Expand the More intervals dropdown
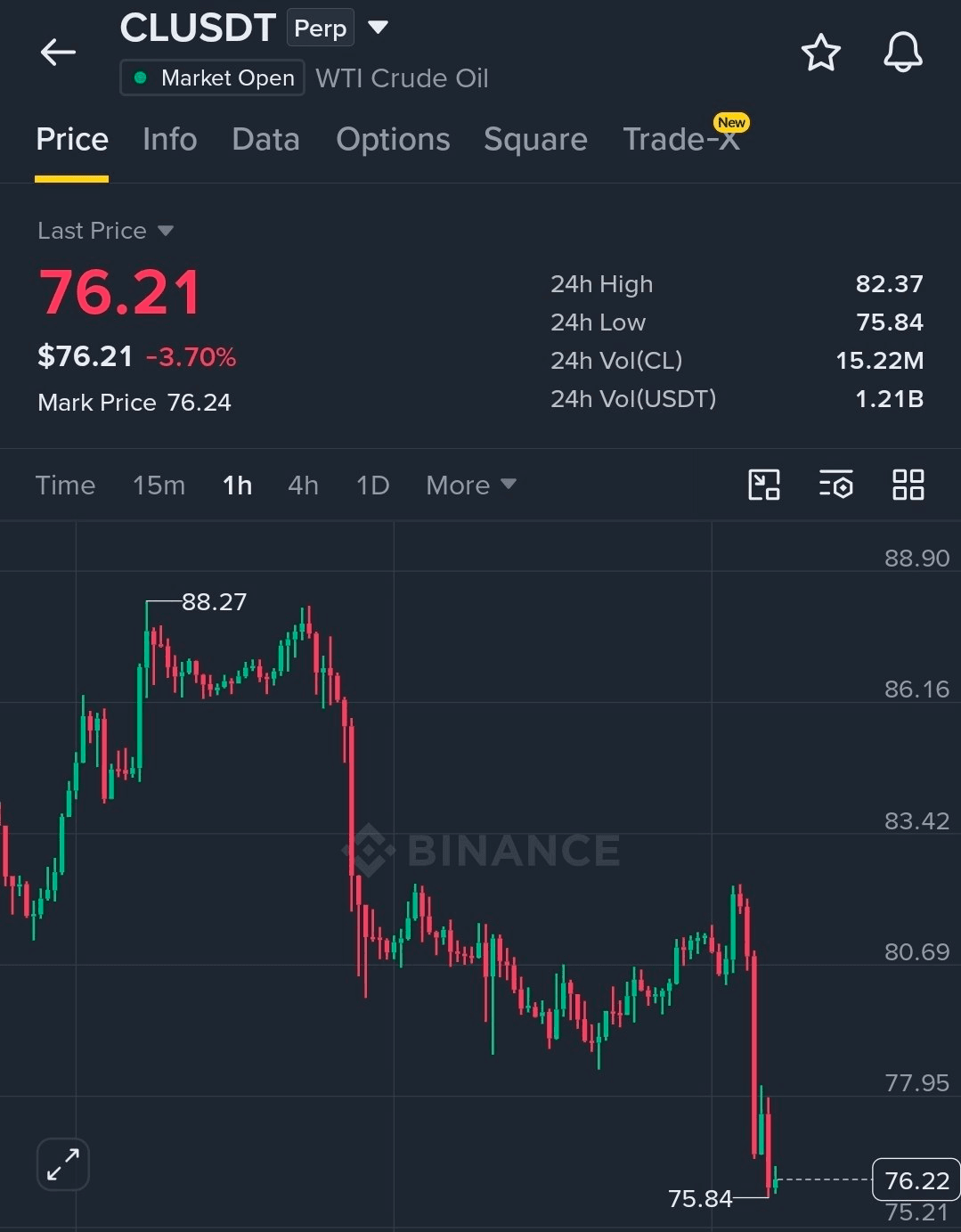Image resolution: width=961 pixels, height=1232 pixels. tap(470, 485)
